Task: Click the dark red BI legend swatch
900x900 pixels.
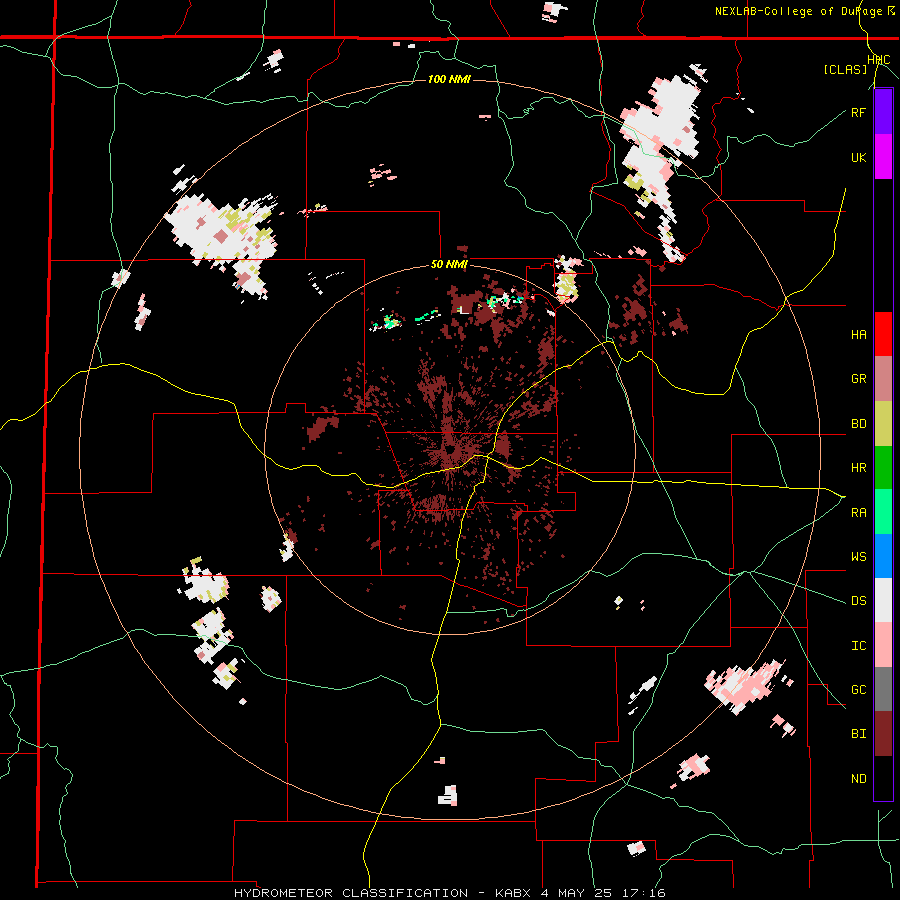Action: pyautogui.click(x=883, y=734)
